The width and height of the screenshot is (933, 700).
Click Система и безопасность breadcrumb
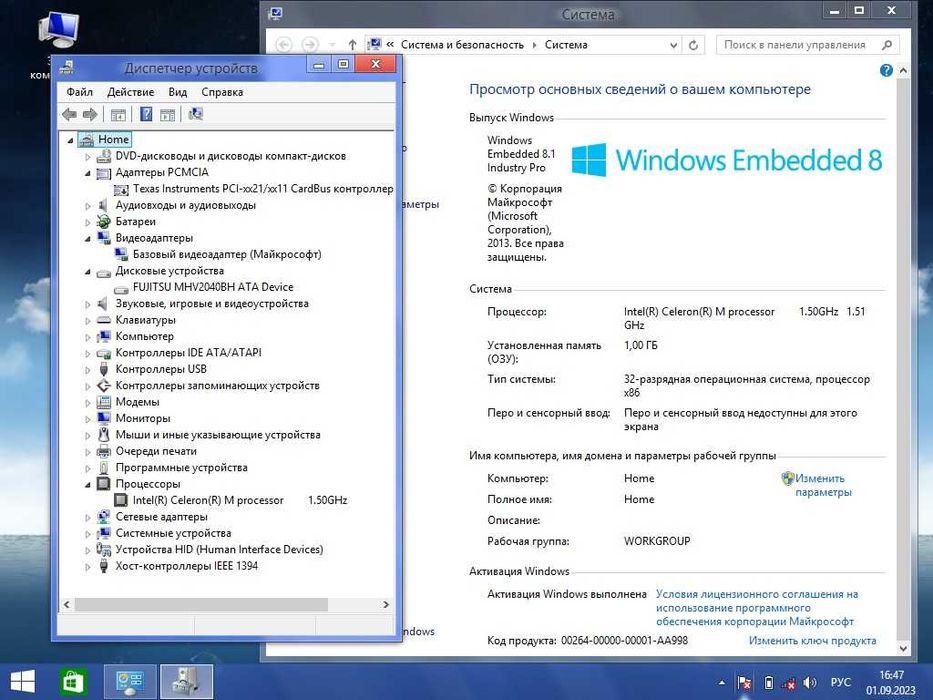click(462, 45)
